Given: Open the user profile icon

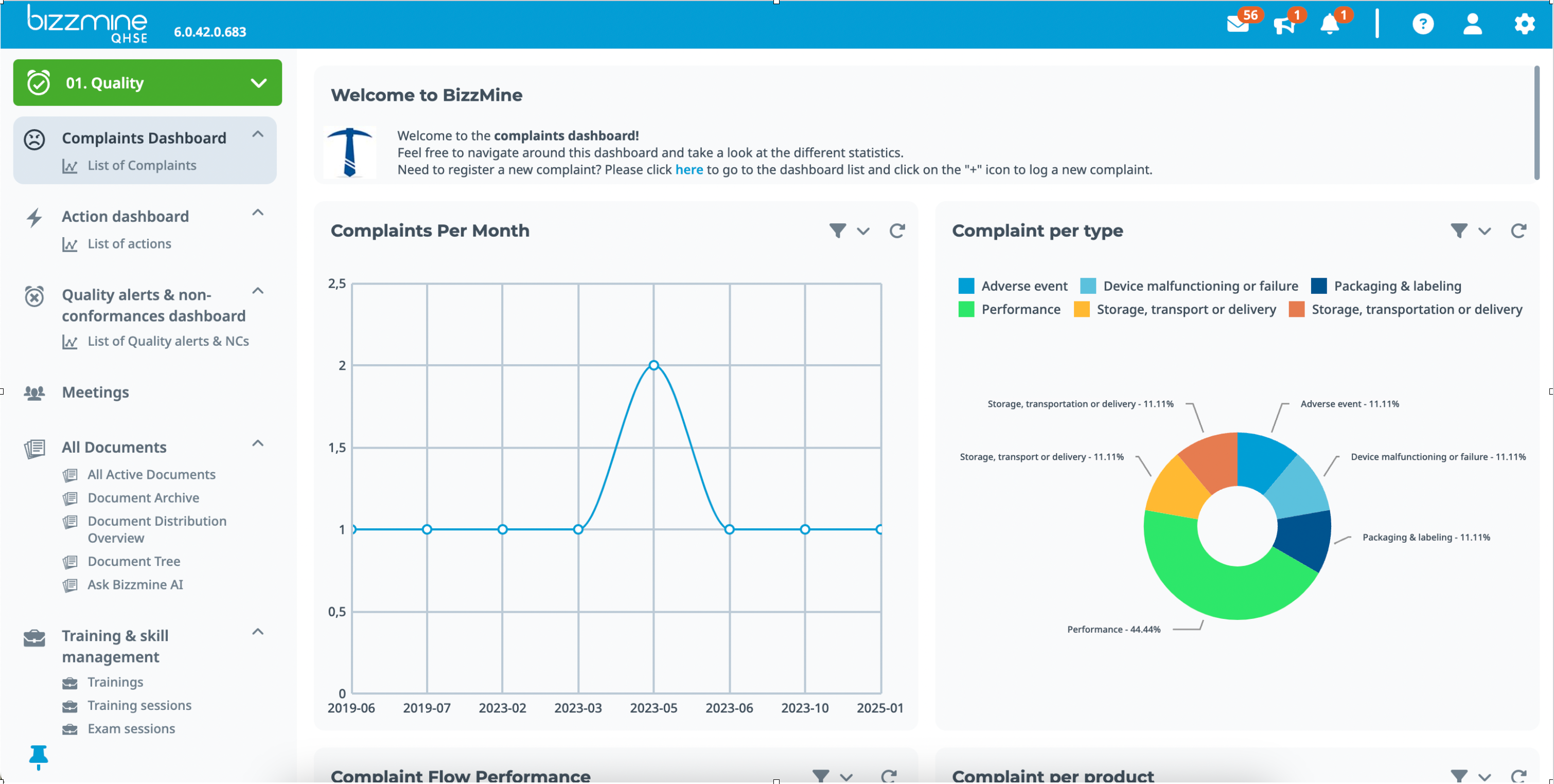Looking at the screenshot, I should [x=1473, y=24].
